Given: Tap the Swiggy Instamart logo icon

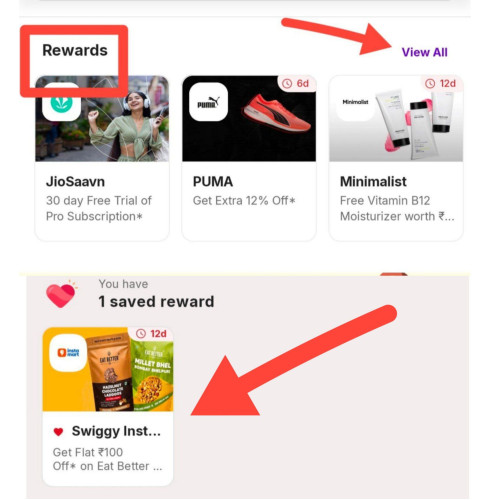Looking at the screenshot, I should [x=68, y=353].
